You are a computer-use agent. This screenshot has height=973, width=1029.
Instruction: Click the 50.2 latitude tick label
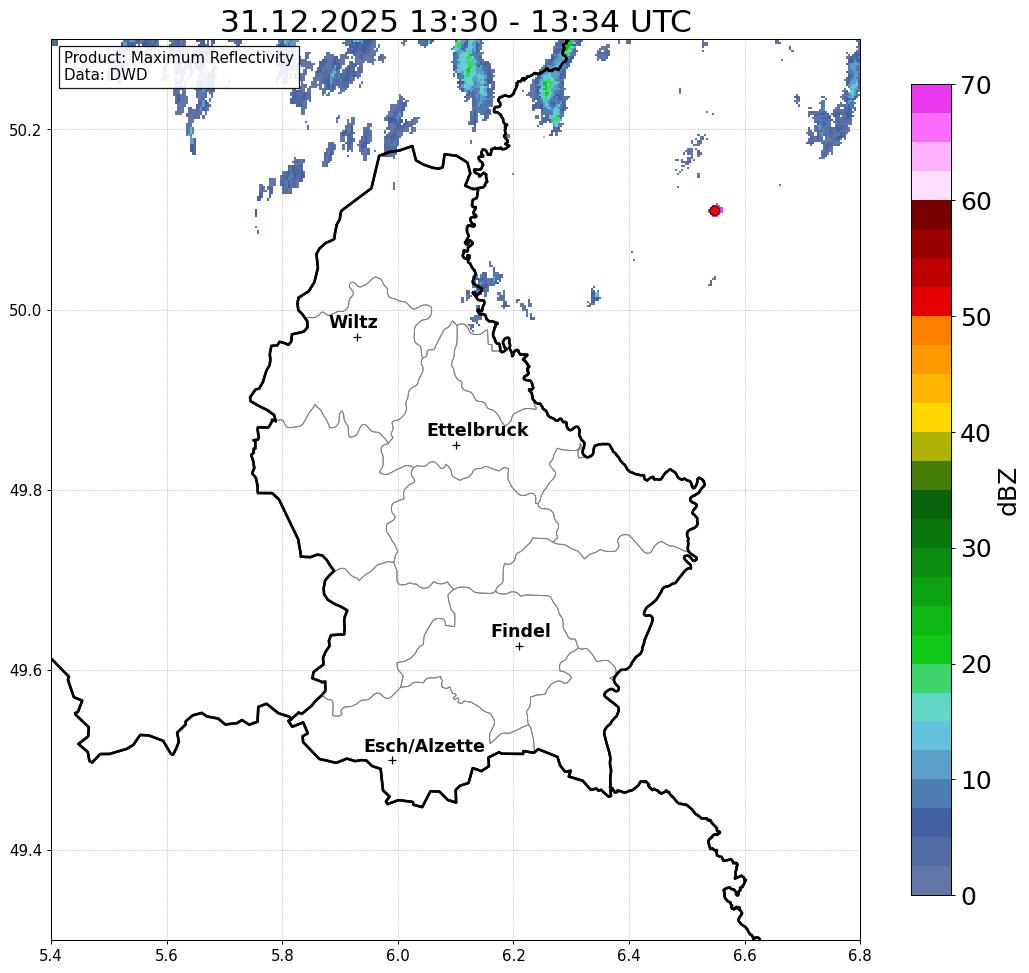(x=25, y=130)
